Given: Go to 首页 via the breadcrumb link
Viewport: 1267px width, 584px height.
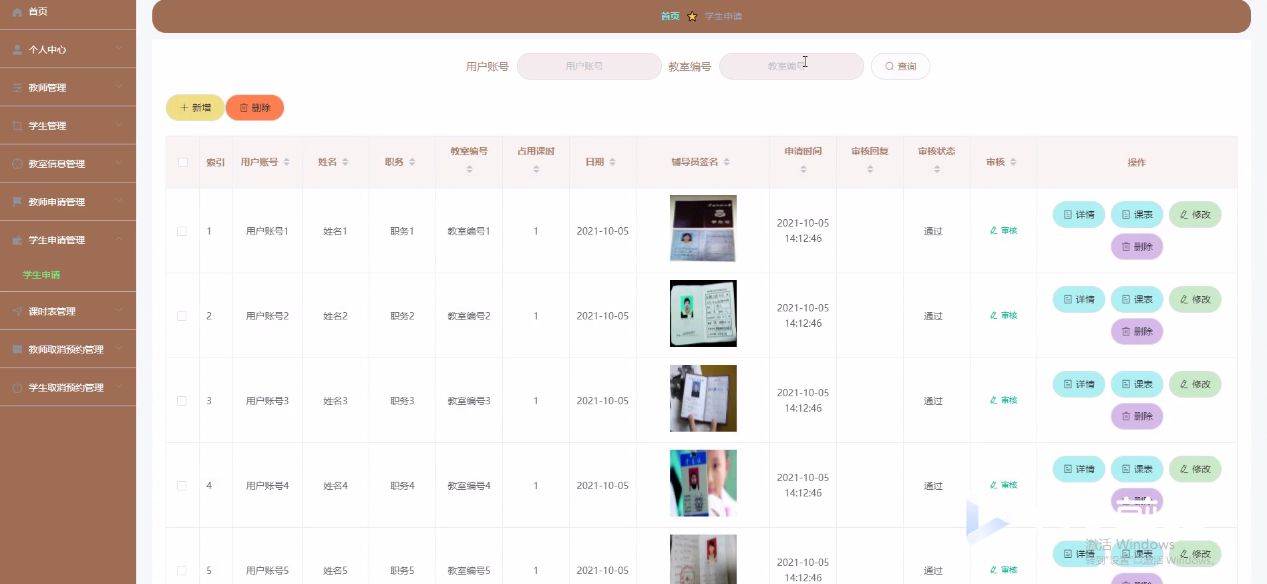Looking at the screenshot, I should coord(670,16).
